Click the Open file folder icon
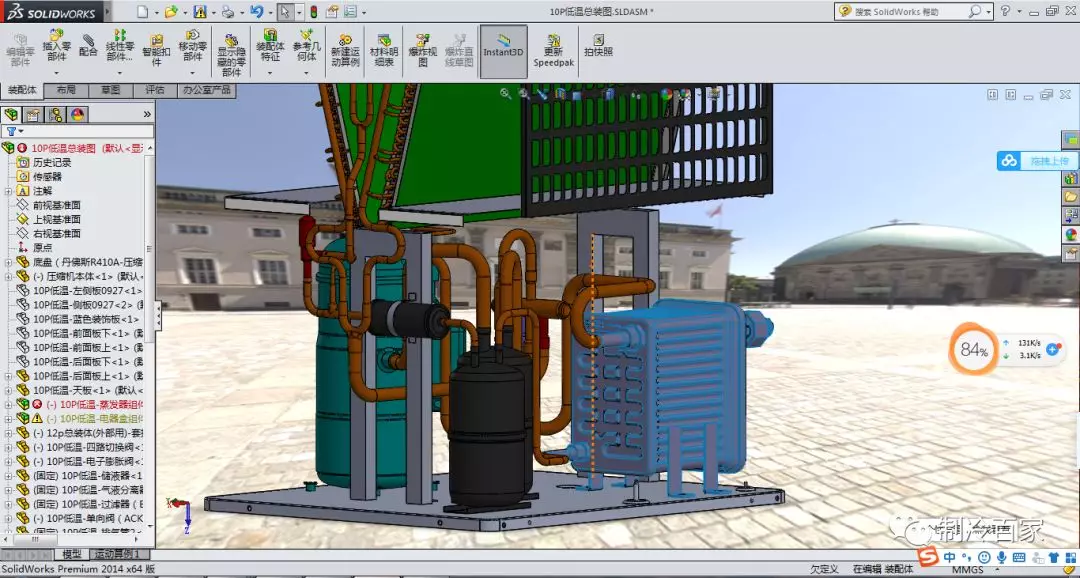 point(171,12)
